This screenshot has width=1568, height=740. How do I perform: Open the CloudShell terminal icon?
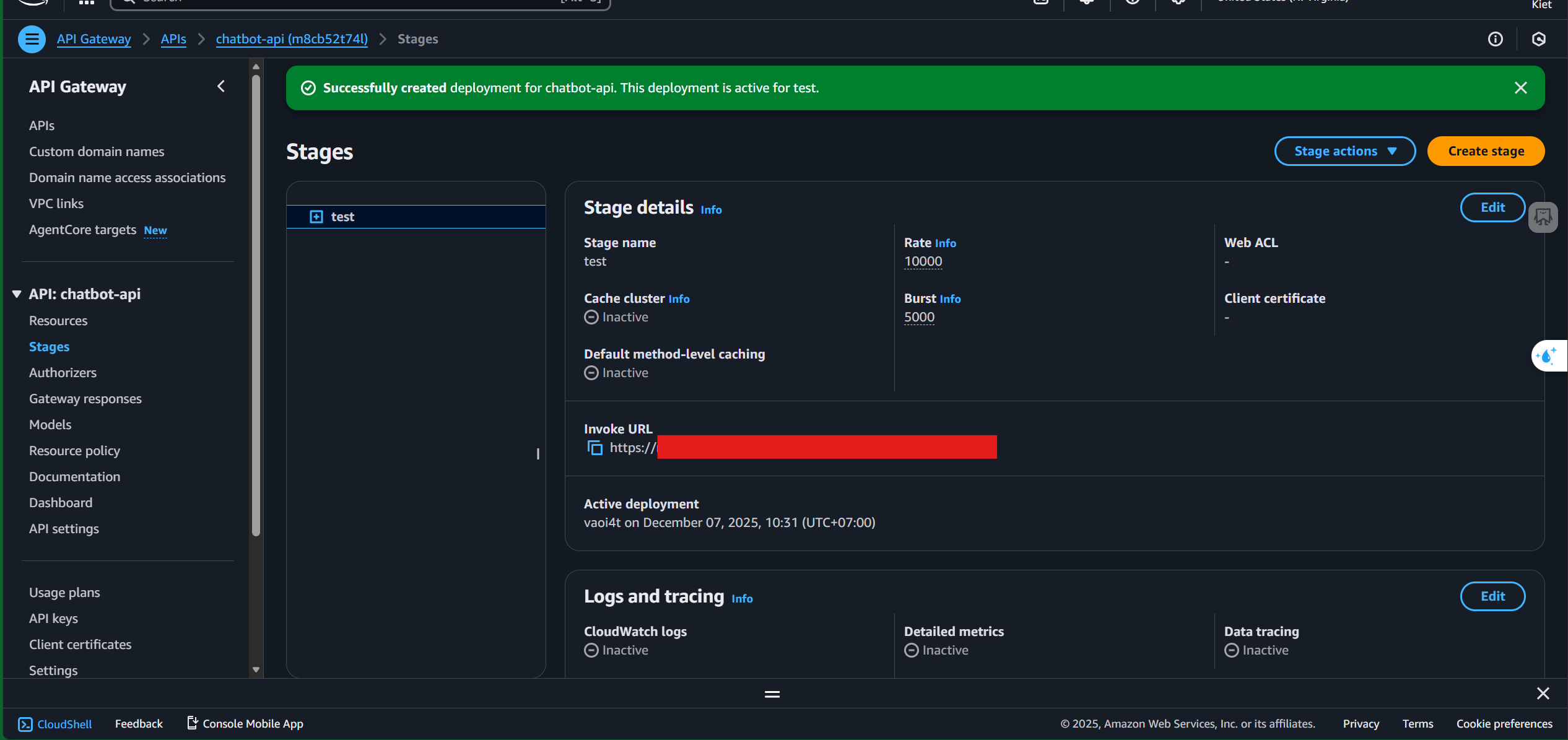[x=25, y=724]
